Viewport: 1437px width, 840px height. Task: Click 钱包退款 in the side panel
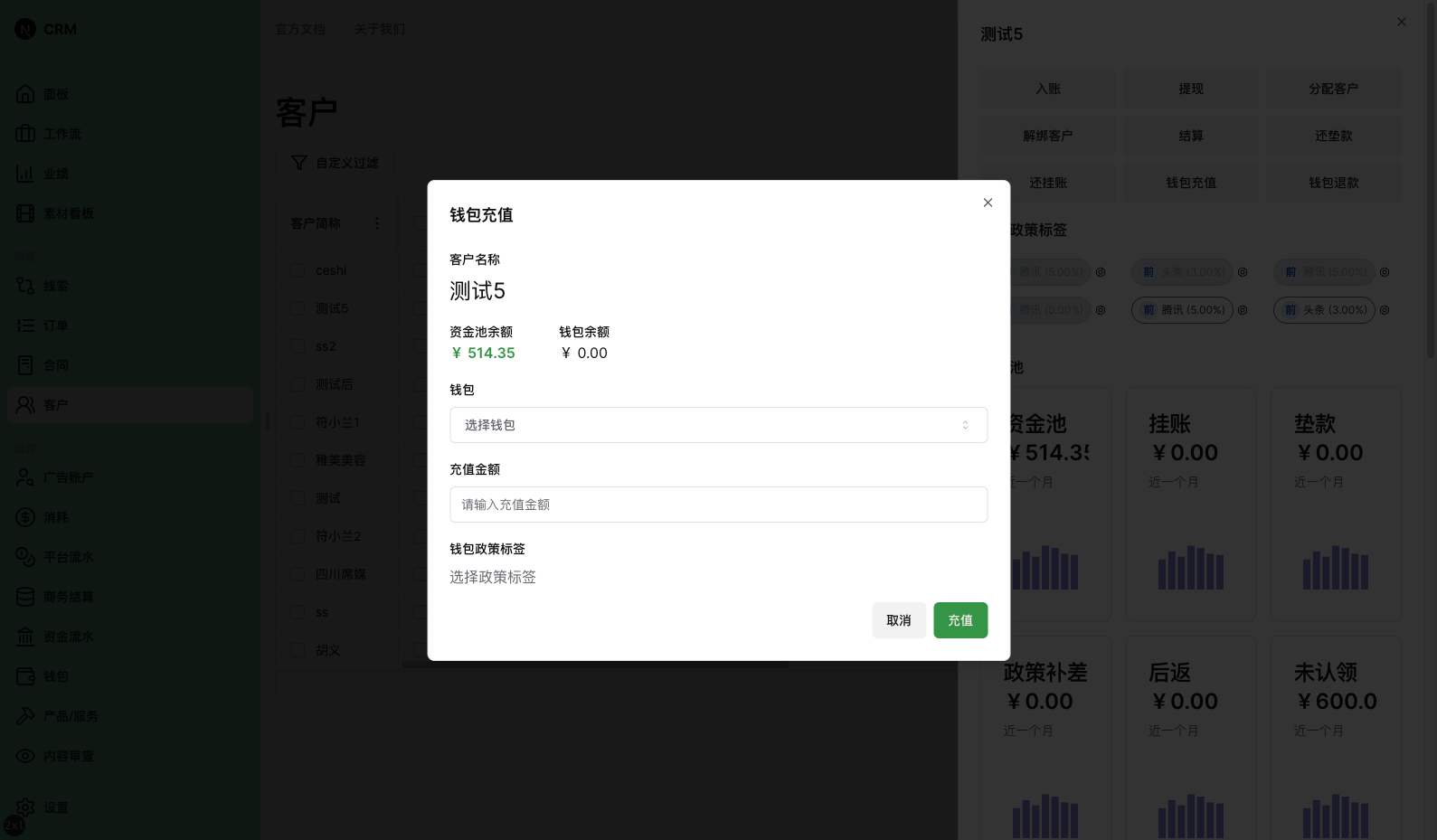(x=1334, y=183)
